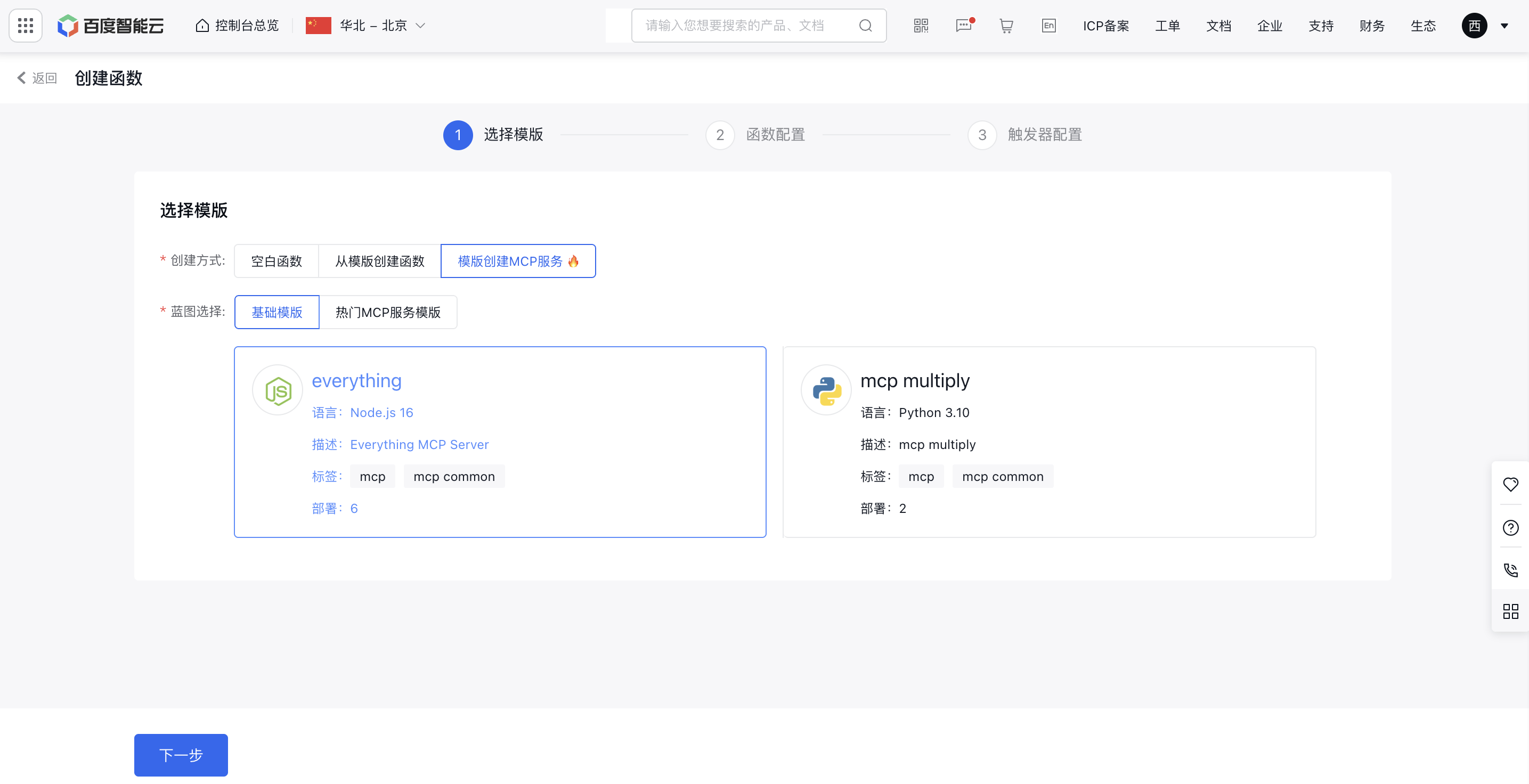Viewport: 1529px width, 784px height.
Task: Click mcp tag on everything card
Action: point(372,477)
